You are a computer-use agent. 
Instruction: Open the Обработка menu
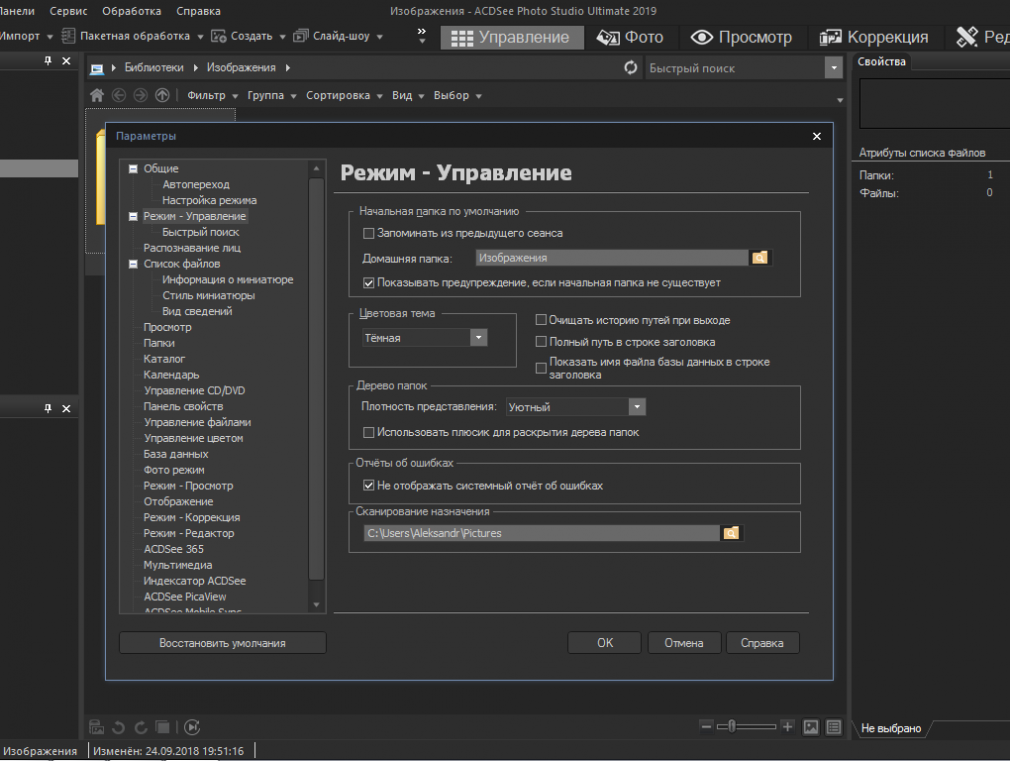pyautogui.click(x=131, y=11)
